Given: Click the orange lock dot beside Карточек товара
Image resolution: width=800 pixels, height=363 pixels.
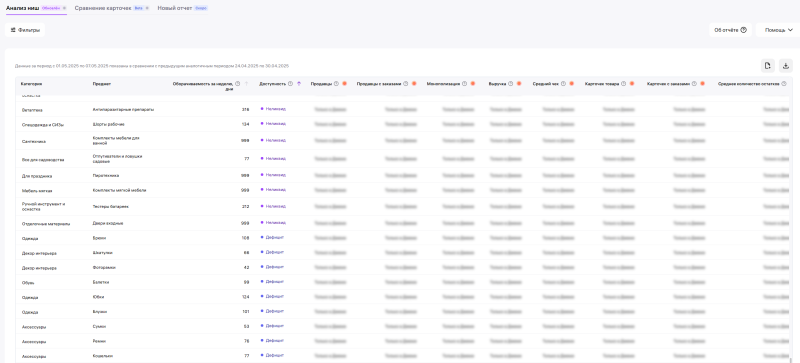Looking at the screenshot, I should [632, 84].
